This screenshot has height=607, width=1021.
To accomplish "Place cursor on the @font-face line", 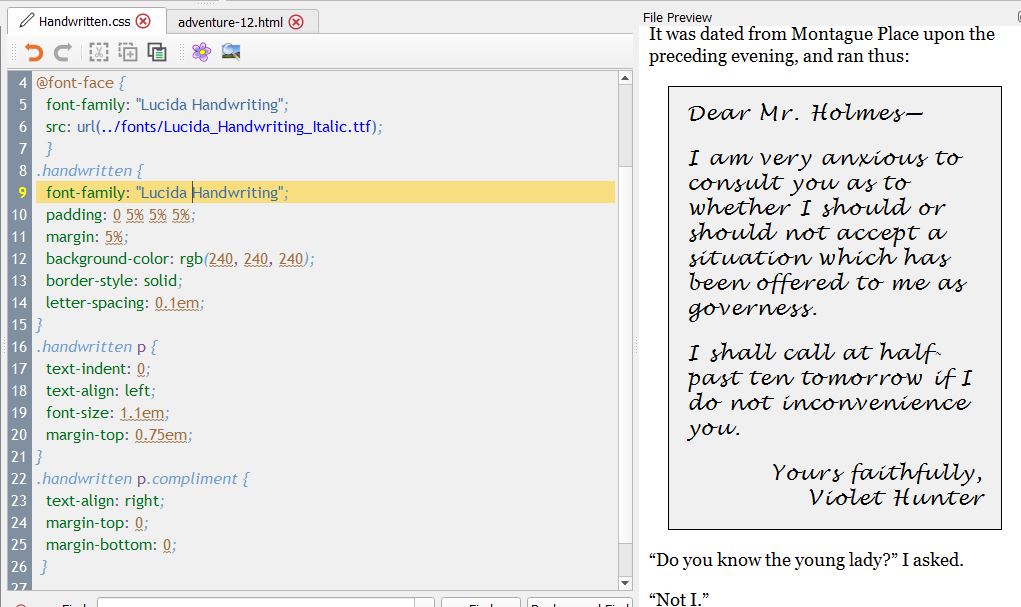I will (x=80, y=83).
